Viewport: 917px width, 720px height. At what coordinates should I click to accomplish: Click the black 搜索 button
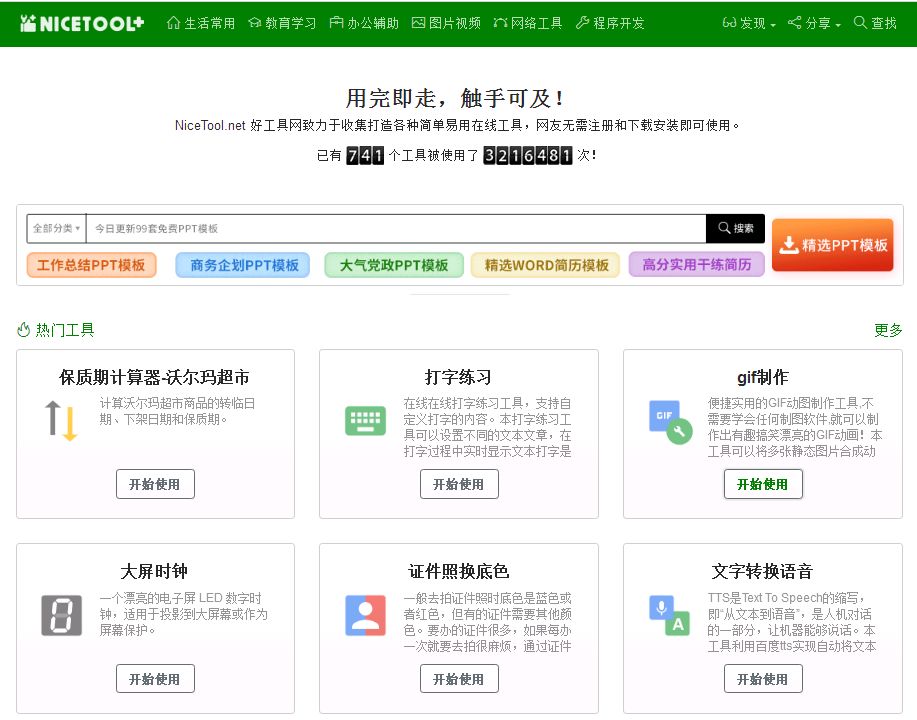coord(735,228)
